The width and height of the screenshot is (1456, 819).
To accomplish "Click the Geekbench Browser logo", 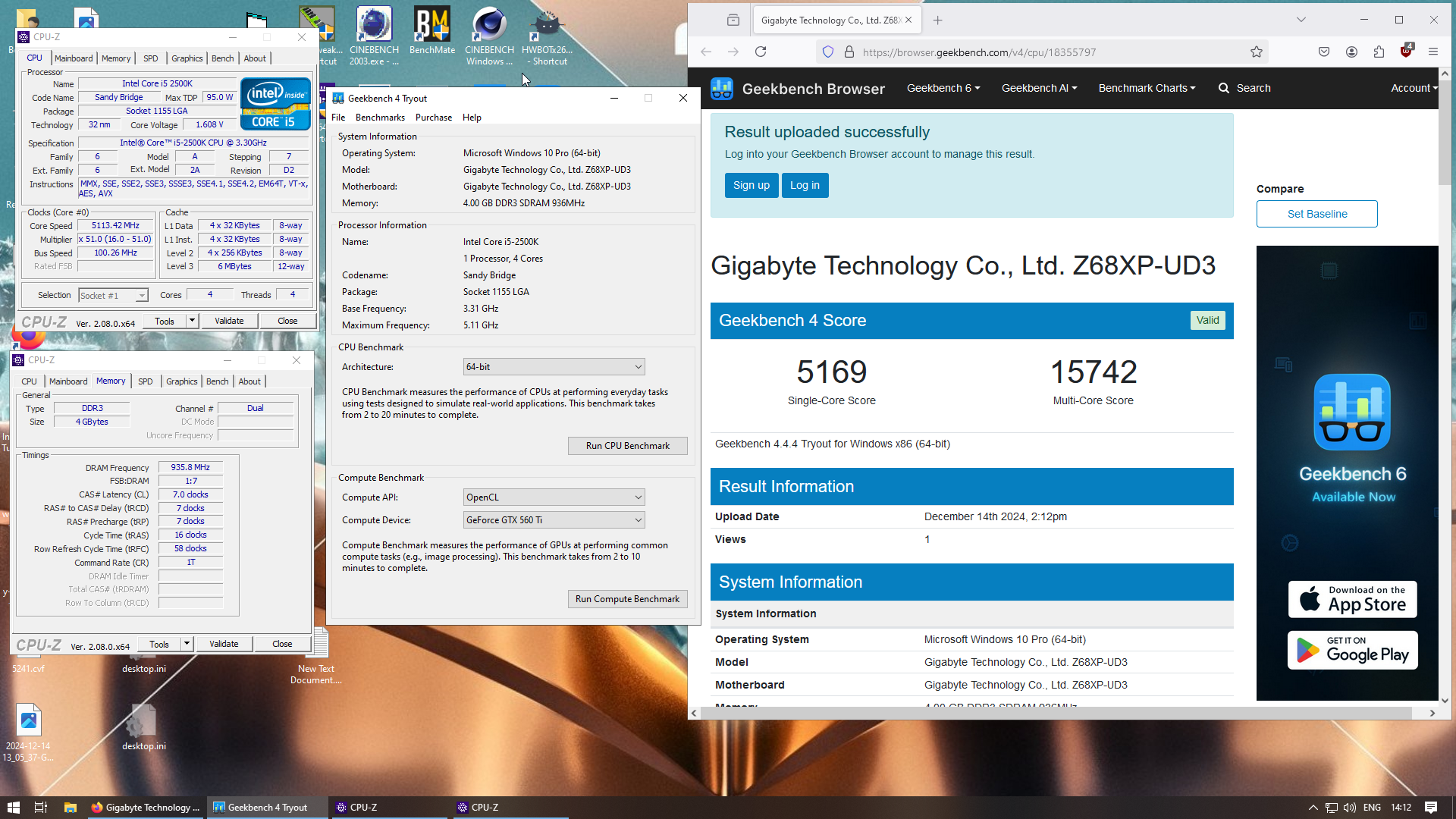I will (x=798, y=89).
